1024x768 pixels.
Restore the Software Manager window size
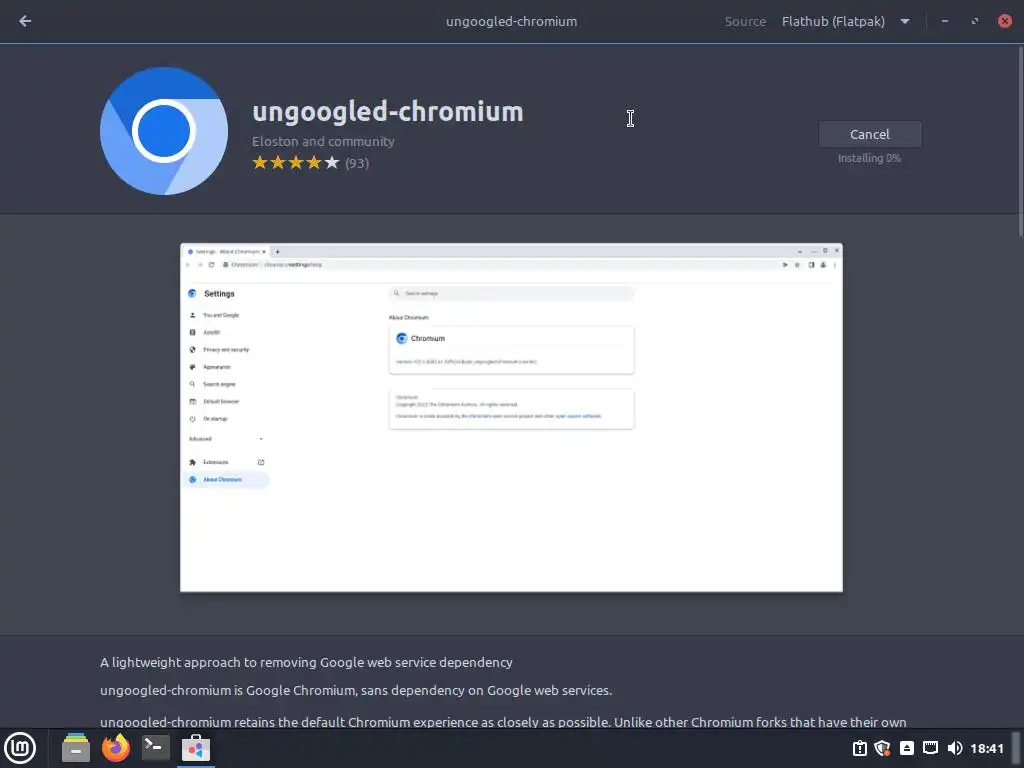point(974,21)
